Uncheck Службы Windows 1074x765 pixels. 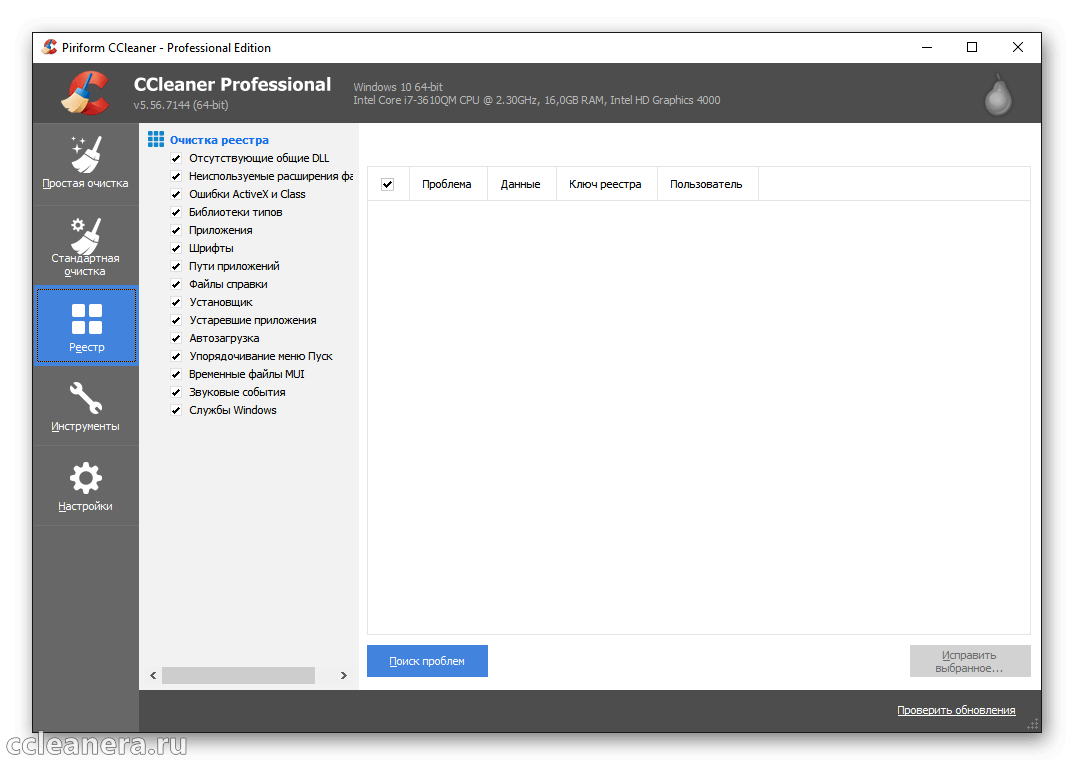click(x=176, y=410)
